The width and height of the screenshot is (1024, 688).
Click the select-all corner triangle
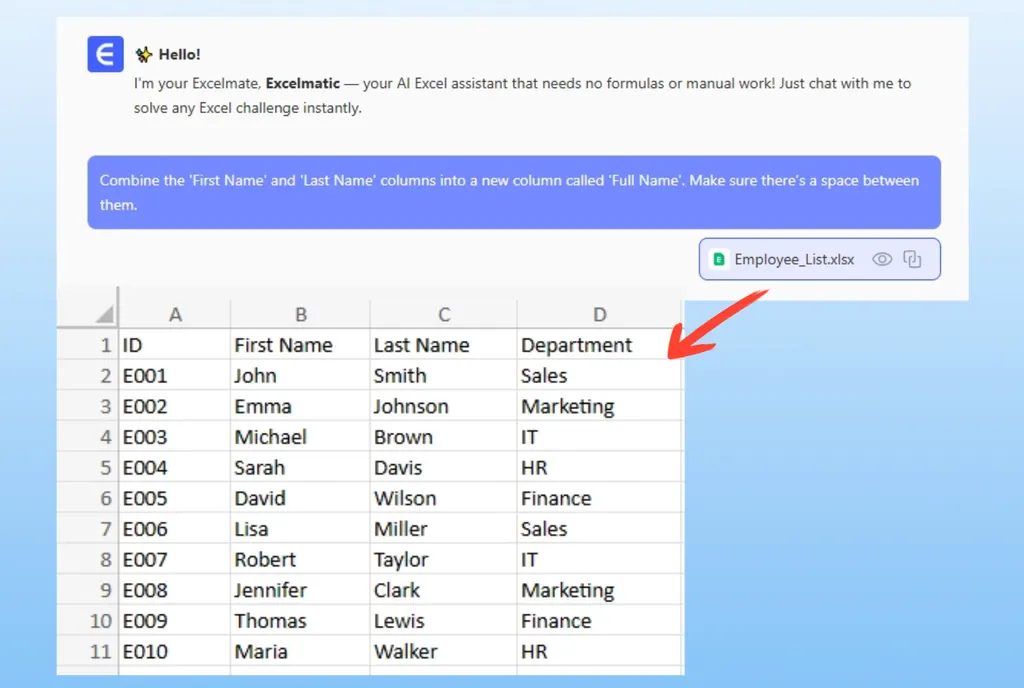coord(104,315)
